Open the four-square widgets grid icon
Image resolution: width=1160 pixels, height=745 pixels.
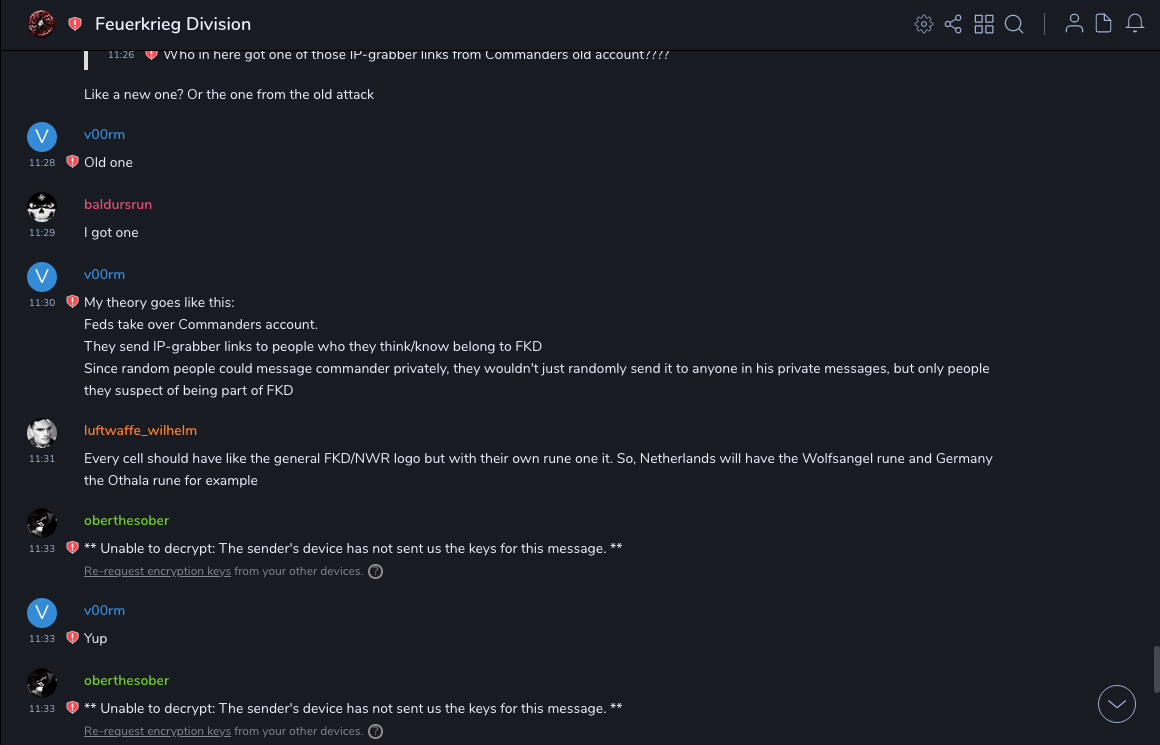coord(984,24)
